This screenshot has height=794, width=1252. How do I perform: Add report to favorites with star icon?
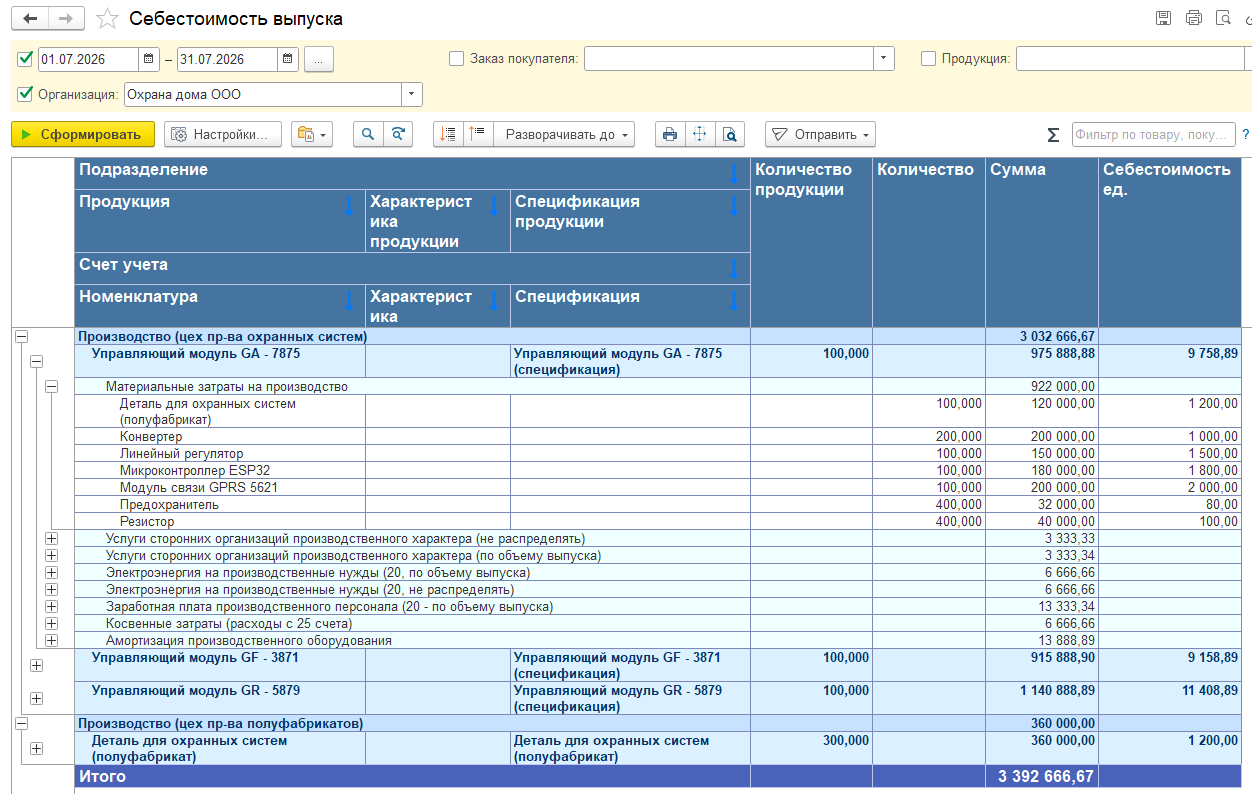(x=107, y=19)
